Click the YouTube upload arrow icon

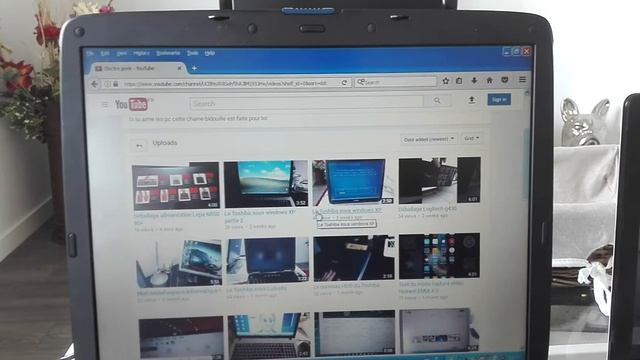click(x=472, y=100)
